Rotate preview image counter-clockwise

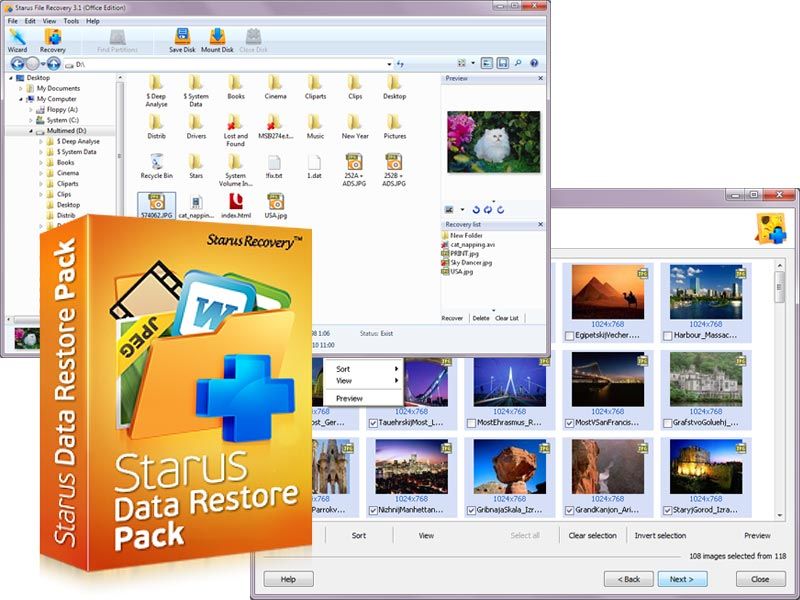coord(476,210)
